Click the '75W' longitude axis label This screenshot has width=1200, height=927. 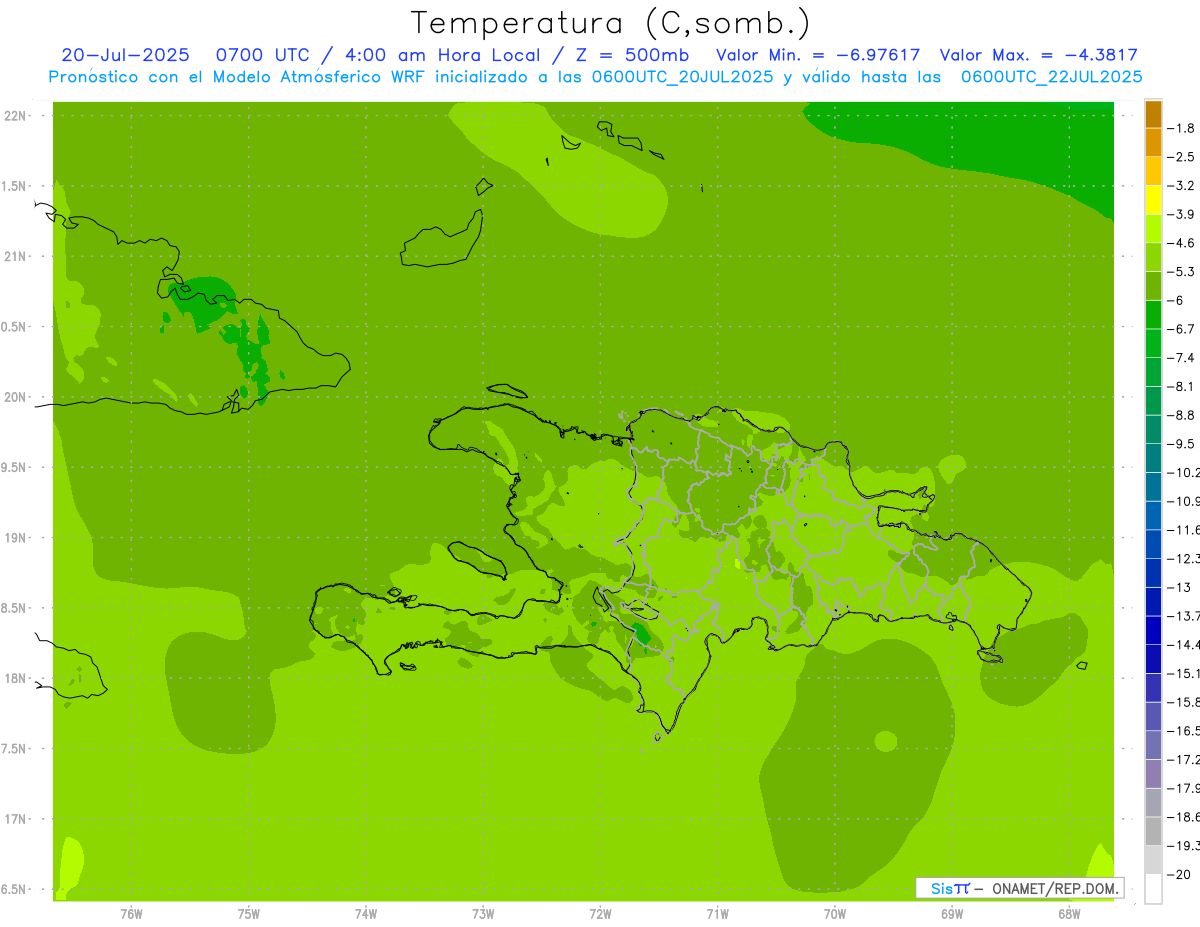[249, 914]
